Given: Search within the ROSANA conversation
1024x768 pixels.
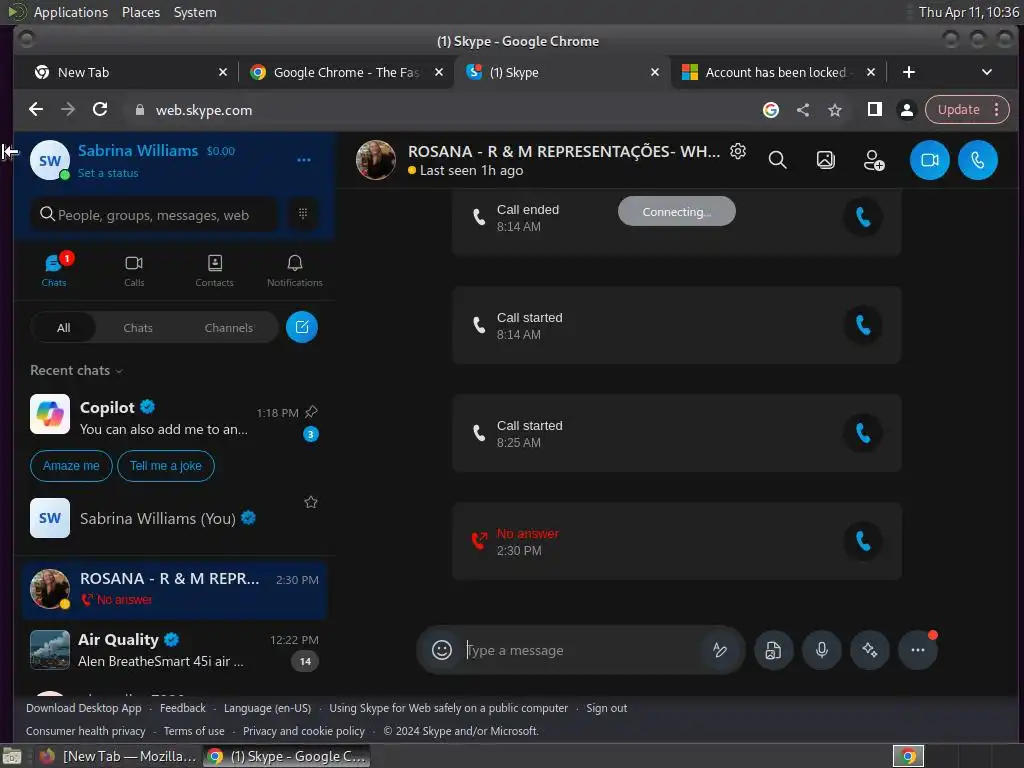Looking at the screenshot, I should click(x=777, y=160).
